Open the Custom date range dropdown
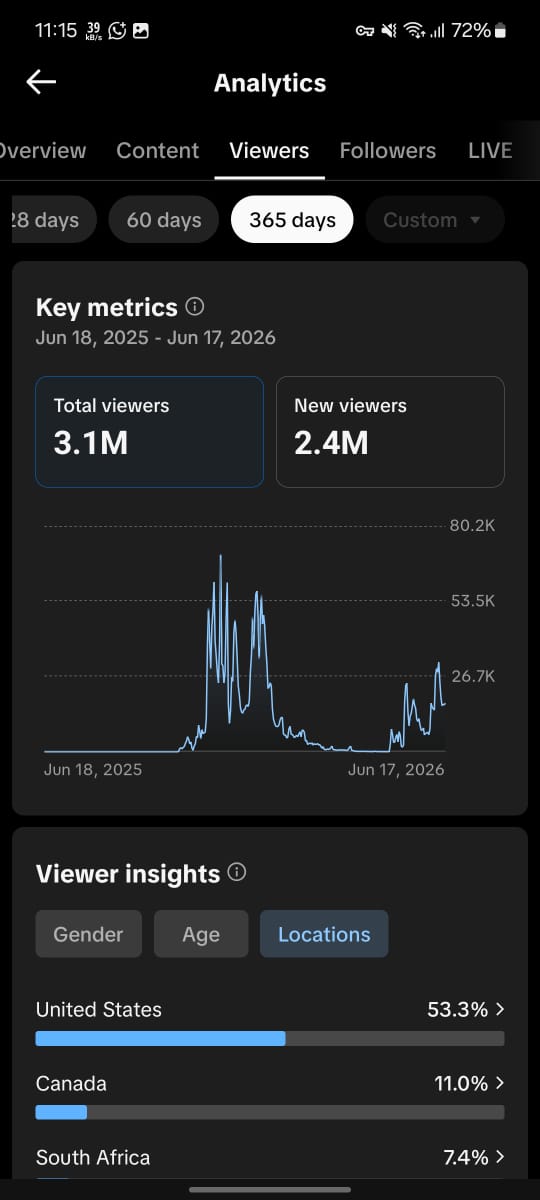540x1200 pixels. tap(434, 220)
